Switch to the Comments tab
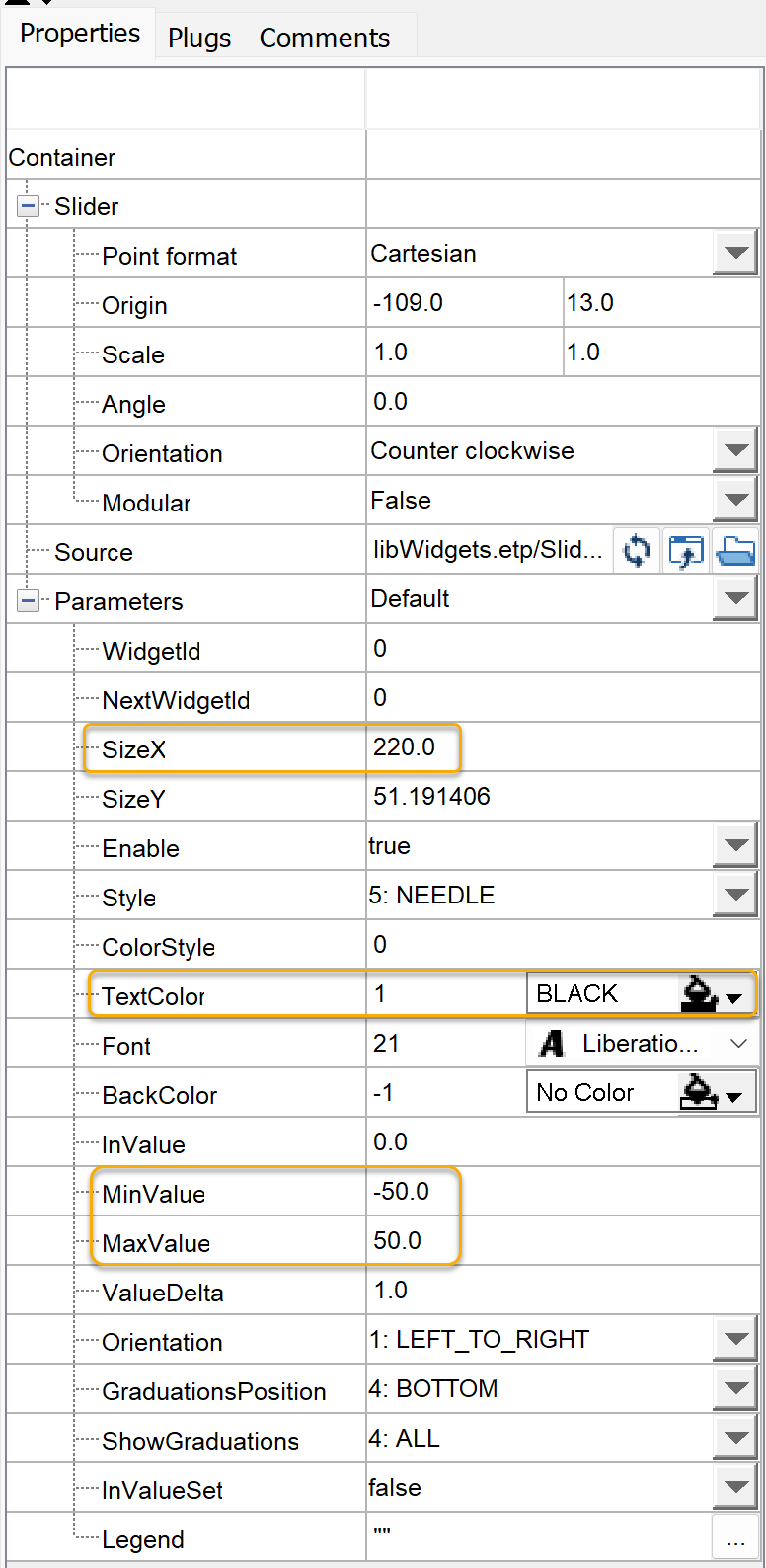 click(325, 38)
